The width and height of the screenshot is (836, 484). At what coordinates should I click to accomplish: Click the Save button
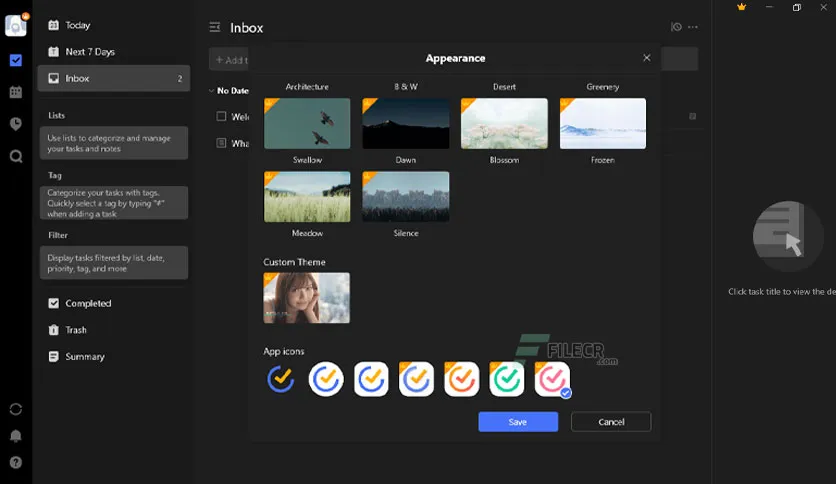click(518, 422)
